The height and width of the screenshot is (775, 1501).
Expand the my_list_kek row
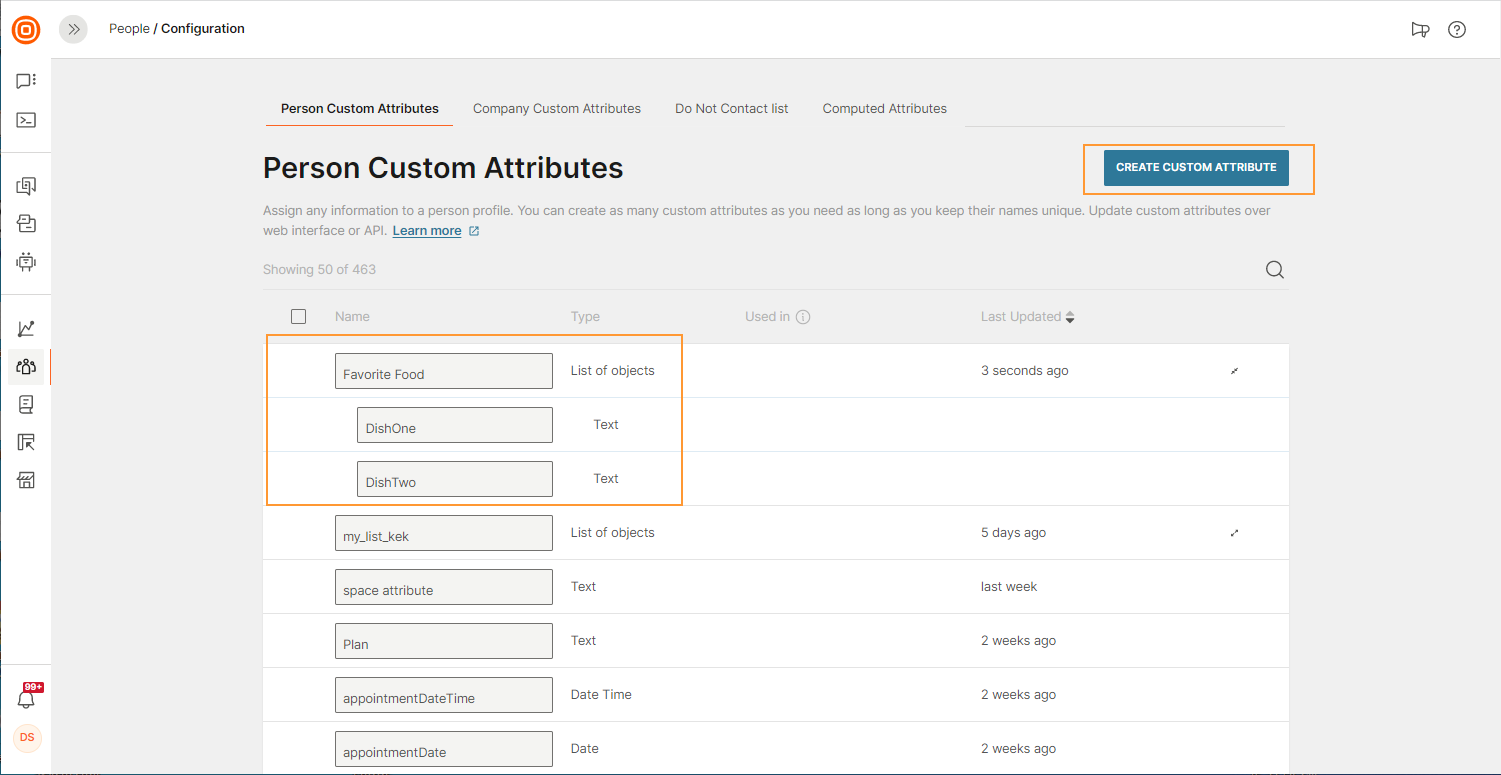coord(1234,533)
